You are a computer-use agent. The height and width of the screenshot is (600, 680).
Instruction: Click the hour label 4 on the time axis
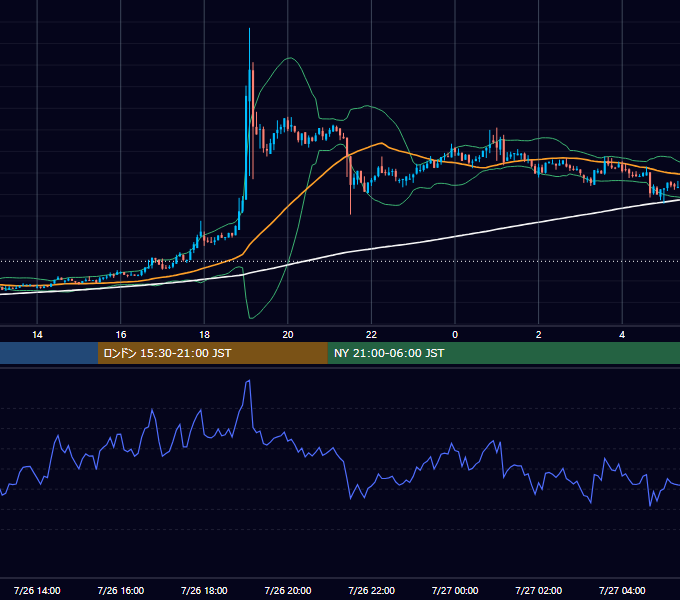622,335
